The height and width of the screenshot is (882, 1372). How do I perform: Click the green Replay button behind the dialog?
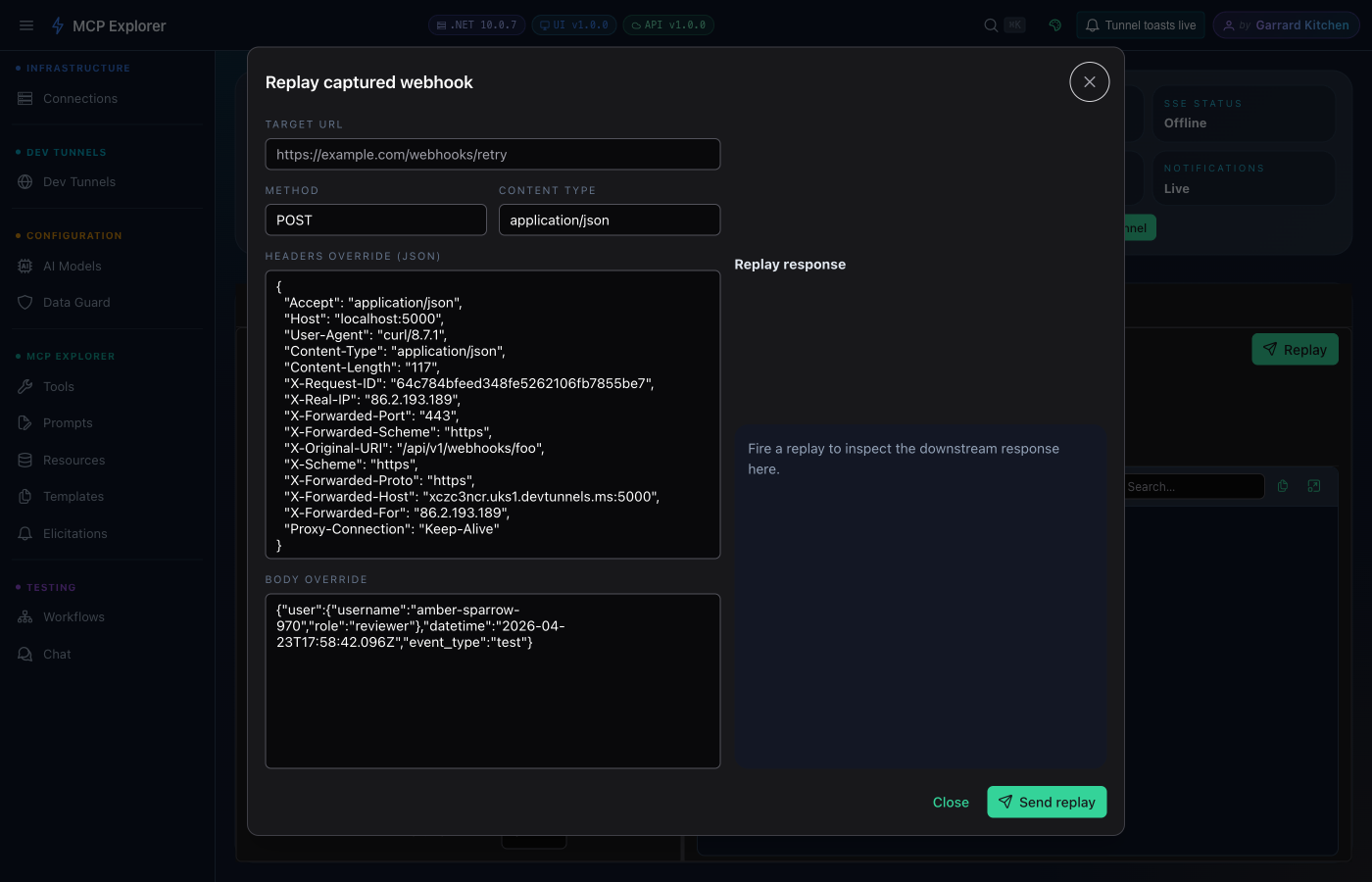[x=1295, y=350]
